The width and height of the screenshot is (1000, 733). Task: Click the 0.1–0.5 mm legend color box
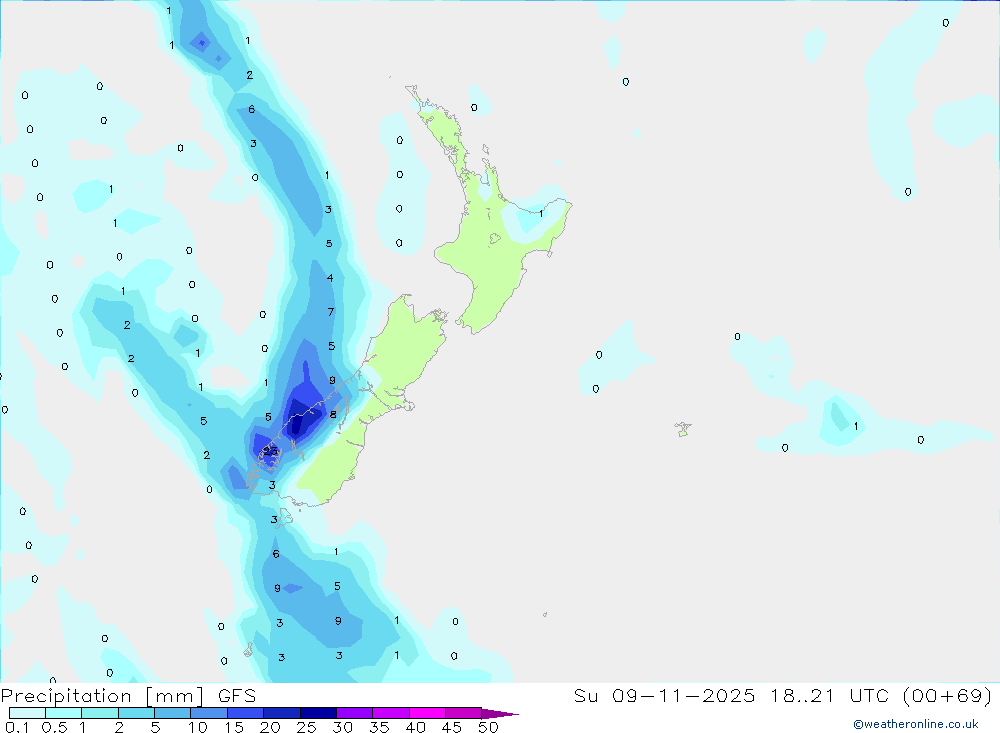point(27,713)
